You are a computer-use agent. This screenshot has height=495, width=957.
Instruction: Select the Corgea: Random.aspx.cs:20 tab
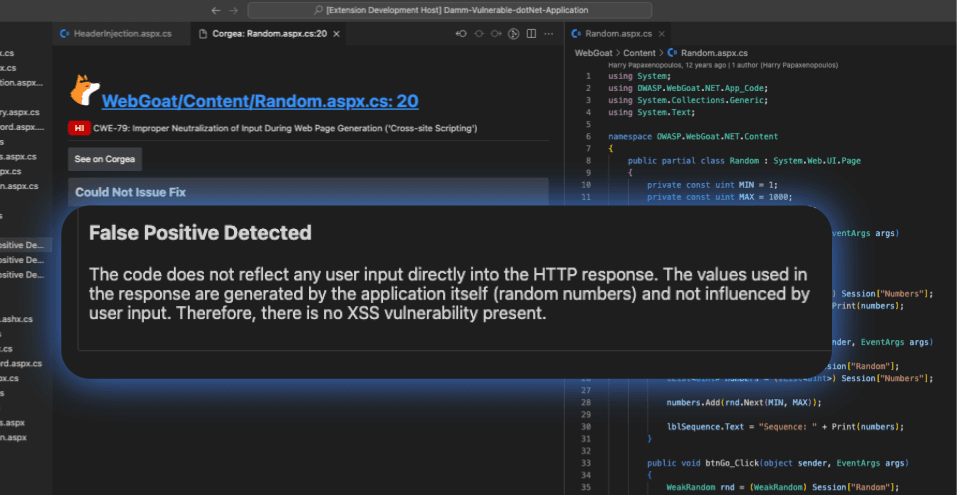(262, 33)
